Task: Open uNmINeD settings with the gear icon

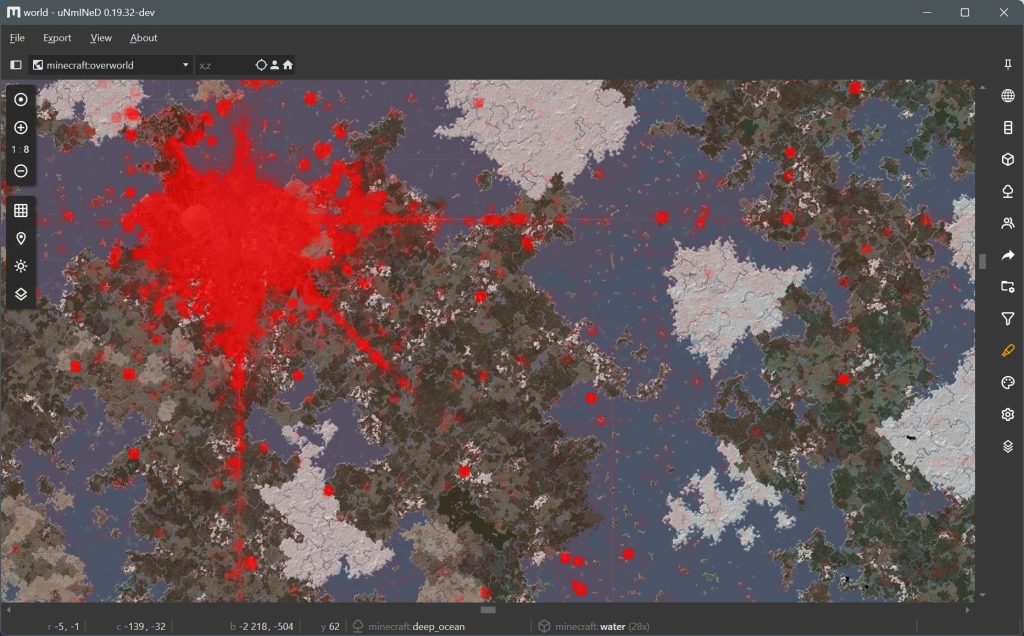Action: pos(1006,414)
